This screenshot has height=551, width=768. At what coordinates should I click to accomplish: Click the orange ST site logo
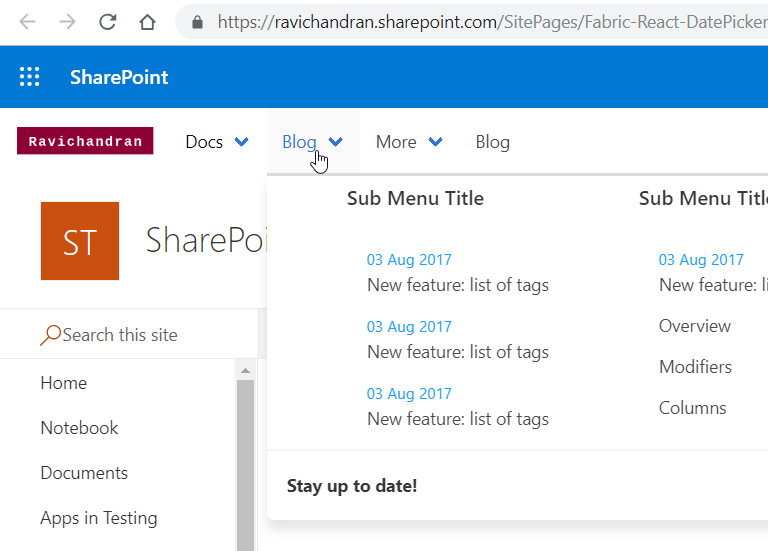(x=79, y=241)
